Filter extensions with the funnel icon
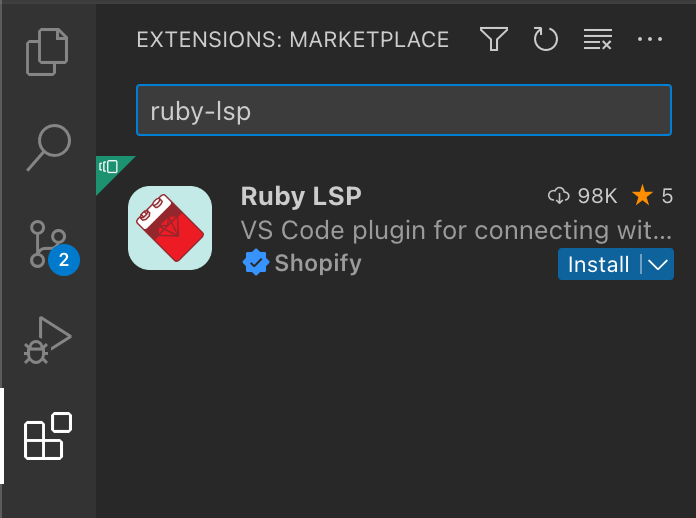The image size is (696, 518). 493,40
